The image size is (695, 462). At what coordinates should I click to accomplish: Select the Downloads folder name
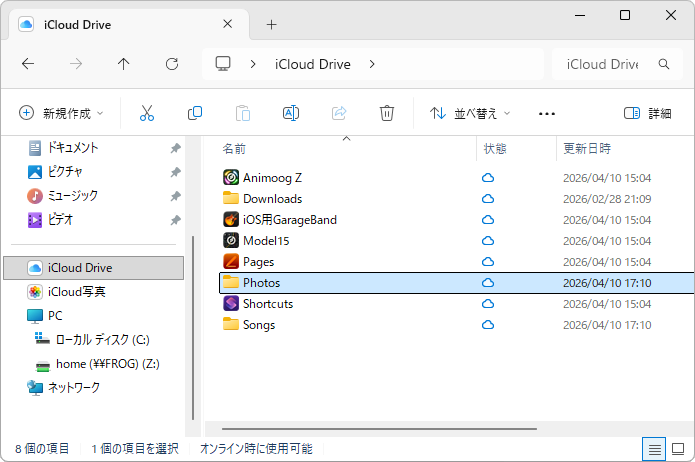273,199
